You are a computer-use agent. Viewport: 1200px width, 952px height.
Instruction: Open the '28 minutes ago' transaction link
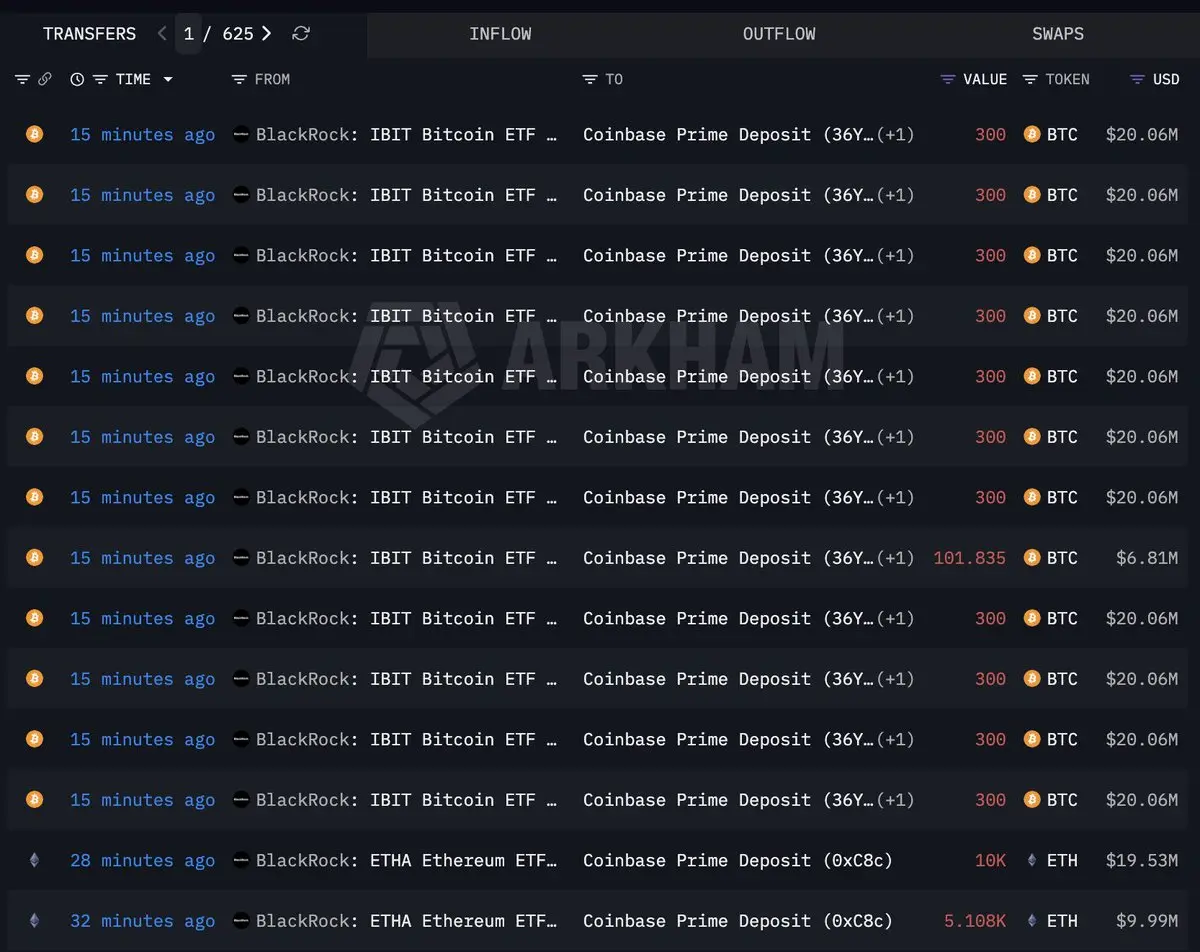click(x=142, y=861)
